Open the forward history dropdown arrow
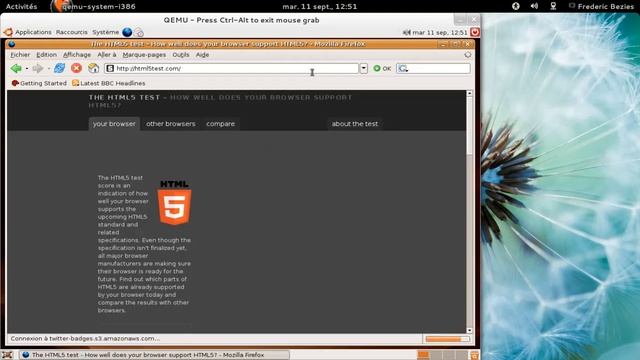Image resolution: width=640 pixels, height=360 pixels. click(x=48, y=69)
